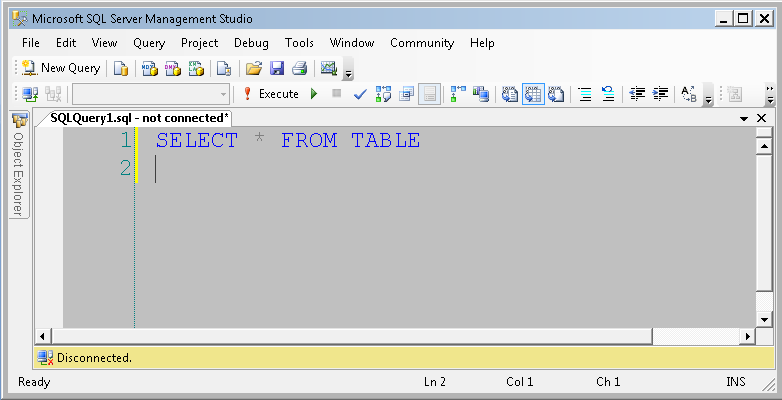782x400 pixels.
Task: Click the New Query button
Action: (61, 68)
